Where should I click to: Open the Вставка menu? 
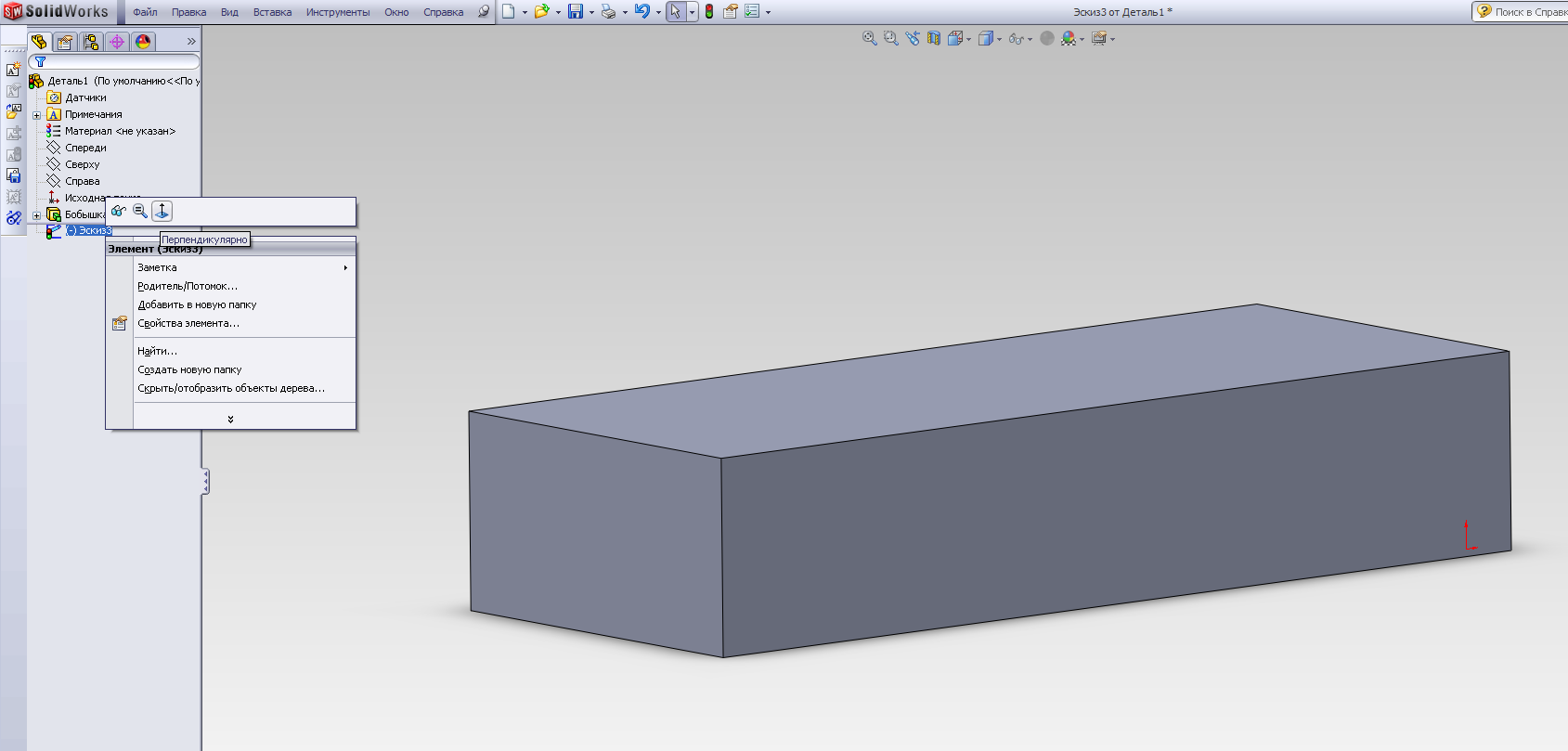pyautogui.click(x=272, y=12)
